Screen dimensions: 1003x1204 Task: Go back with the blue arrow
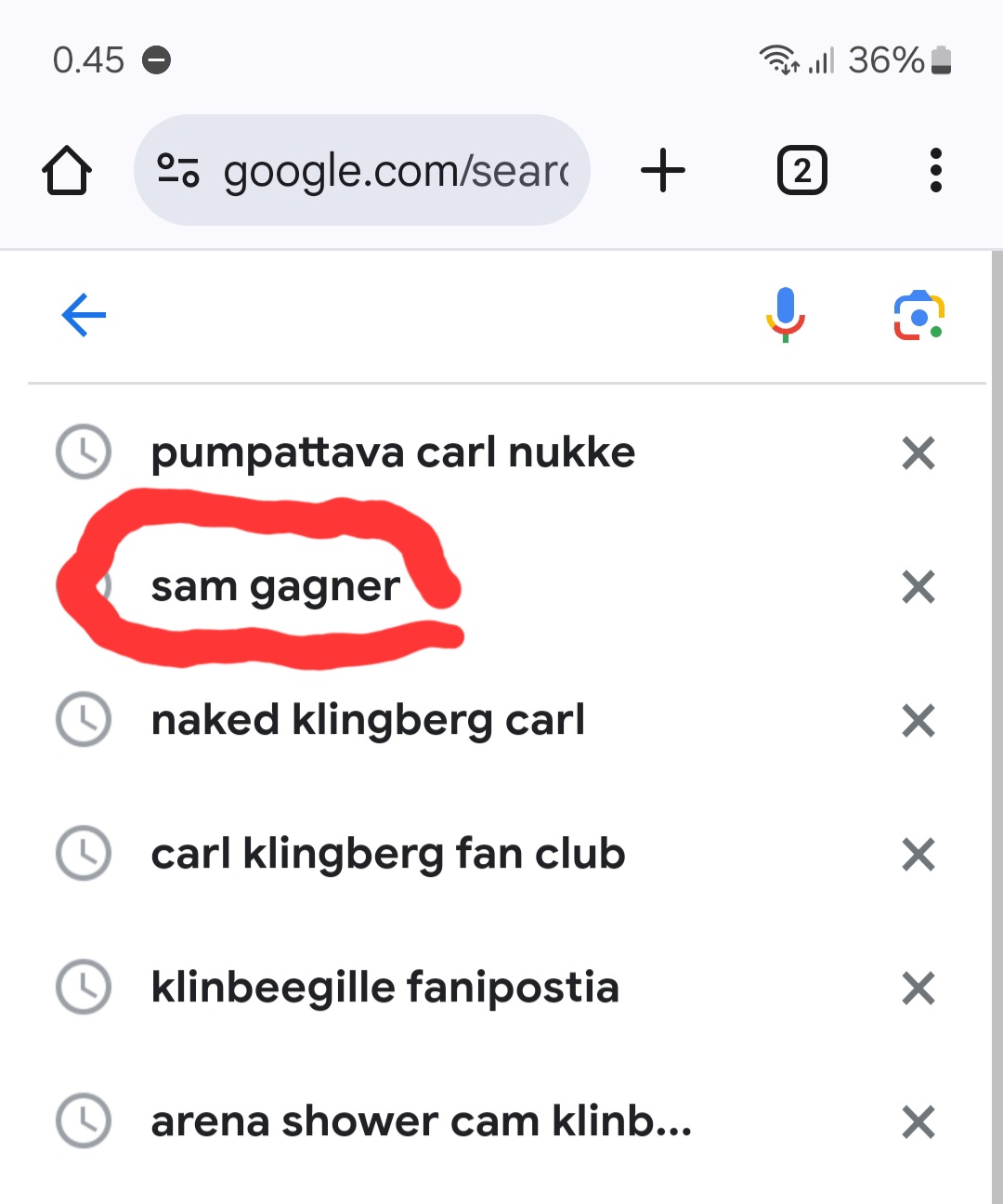(84, 316)
